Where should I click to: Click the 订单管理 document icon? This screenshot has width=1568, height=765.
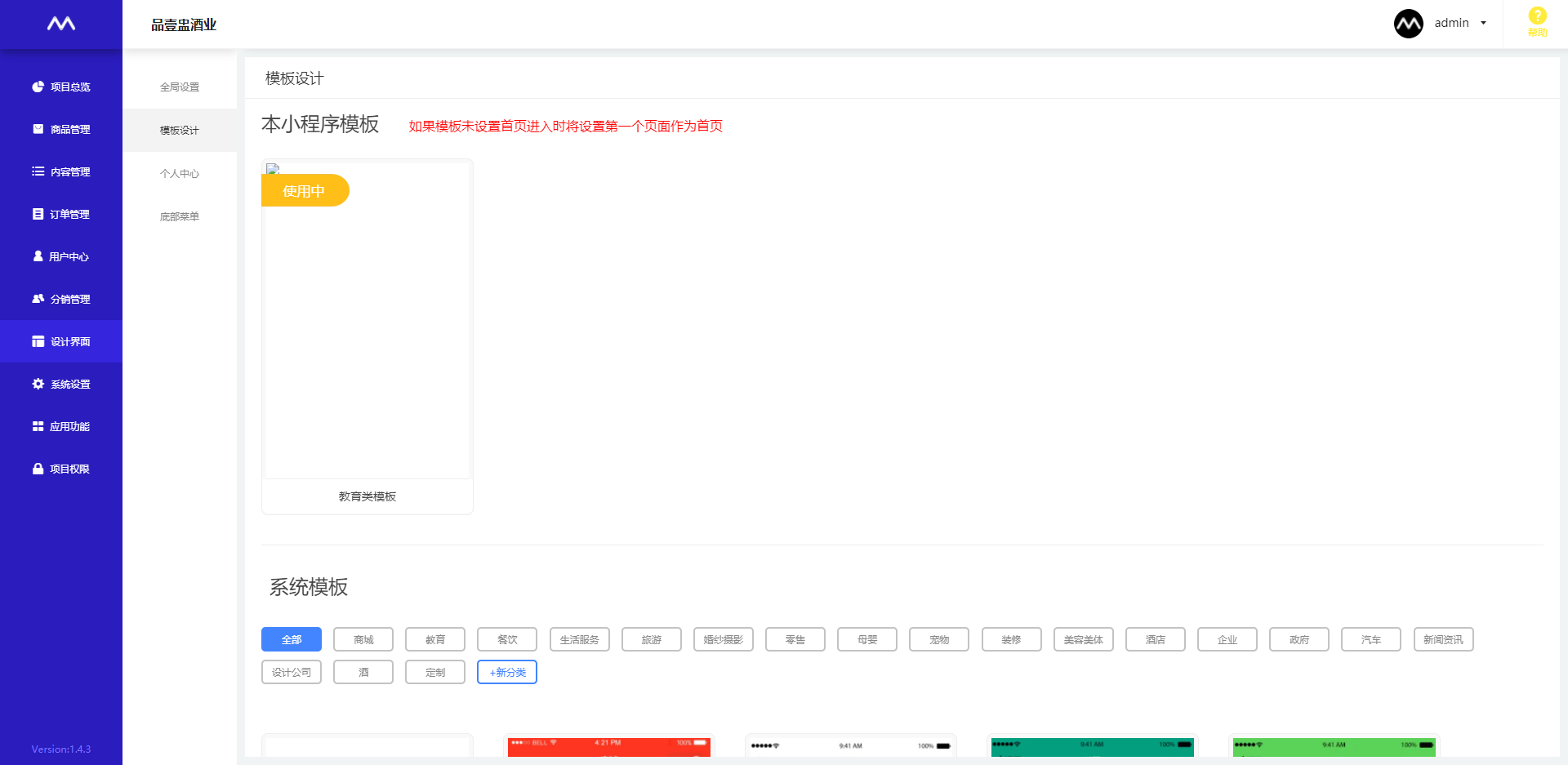click(38, 214)
